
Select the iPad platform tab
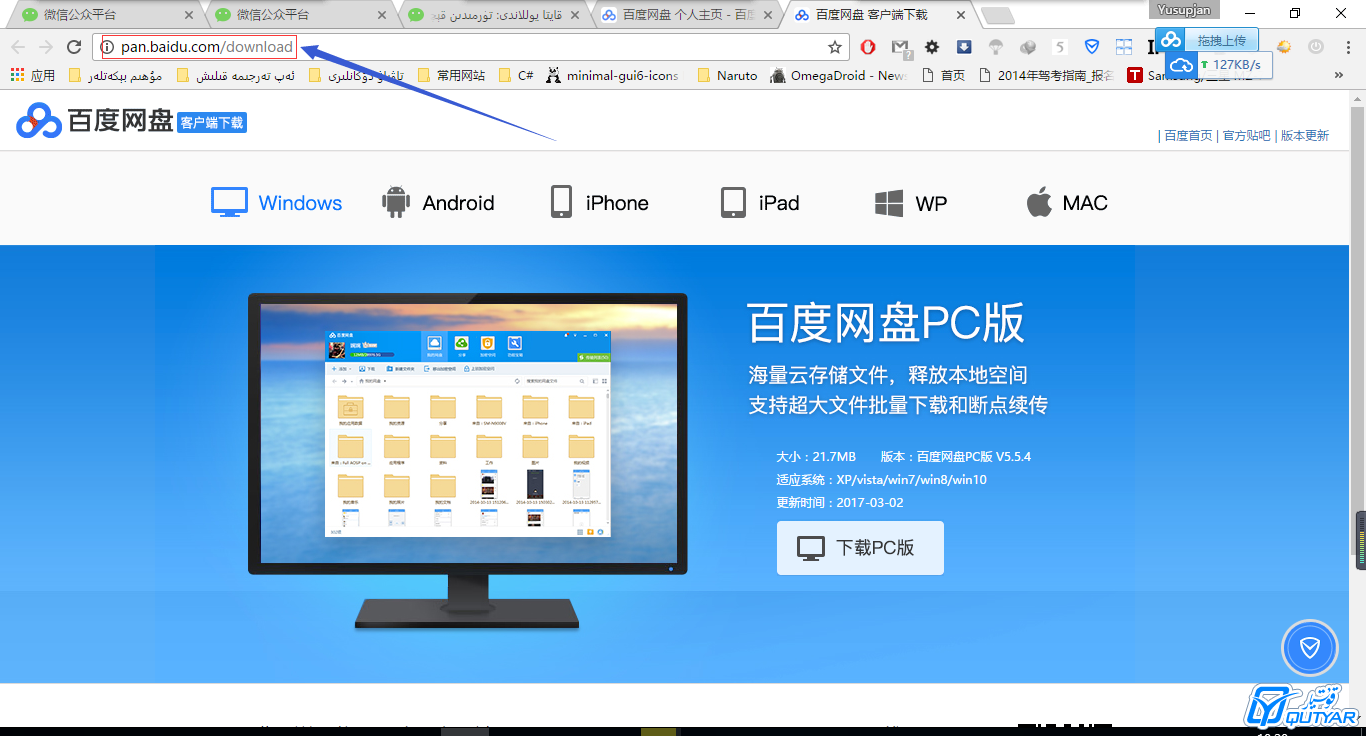point(760,203)
